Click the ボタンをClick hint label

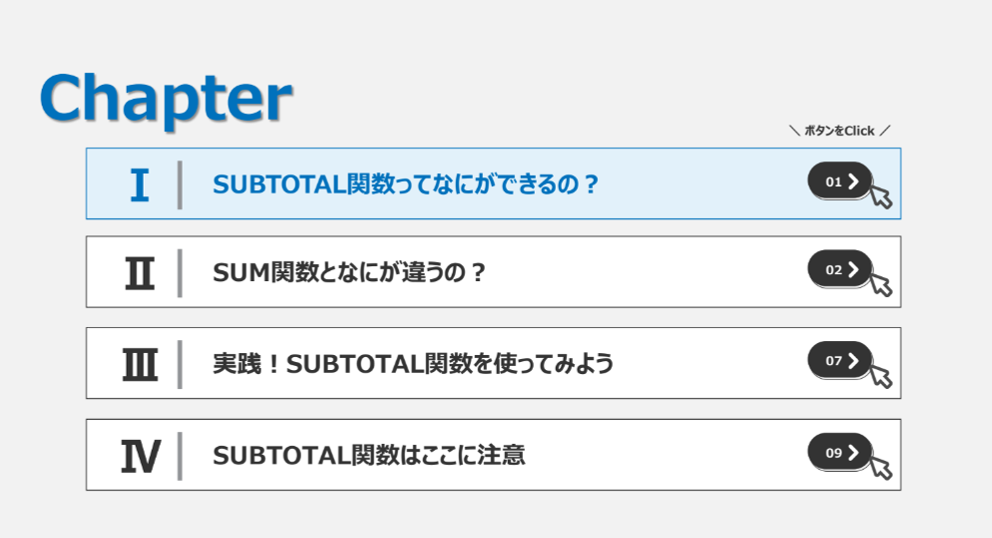click(x=840, y=131)
